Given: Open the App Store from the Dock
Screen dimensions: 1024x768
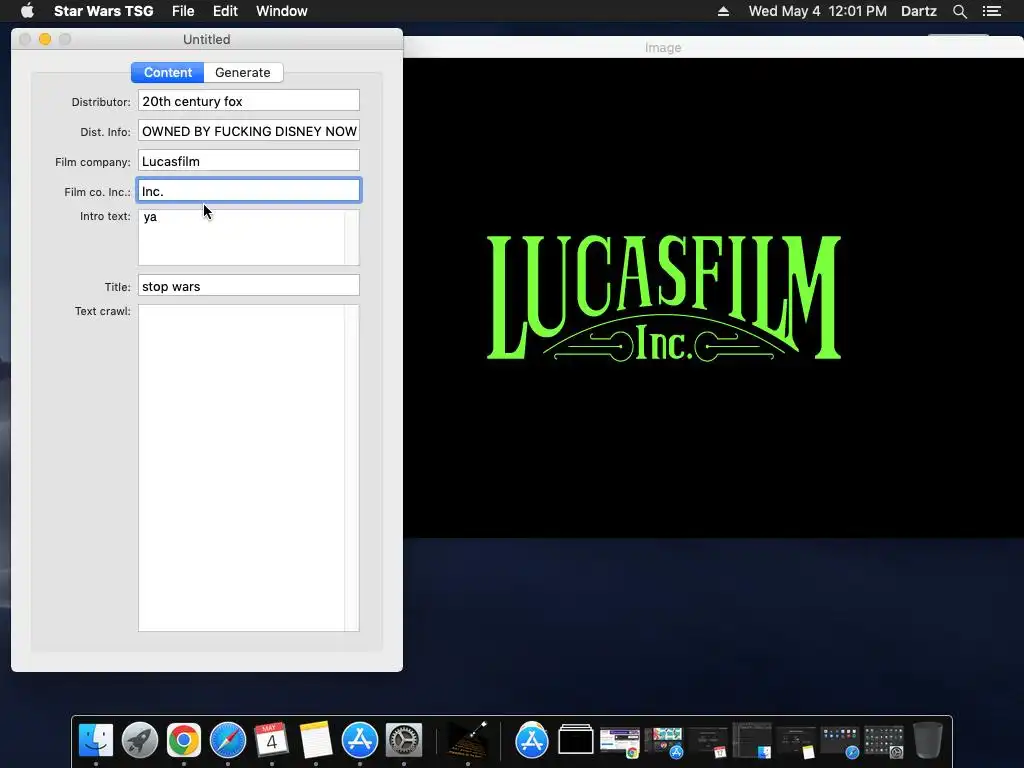Looking at the screenshot, I should [360, 741].
